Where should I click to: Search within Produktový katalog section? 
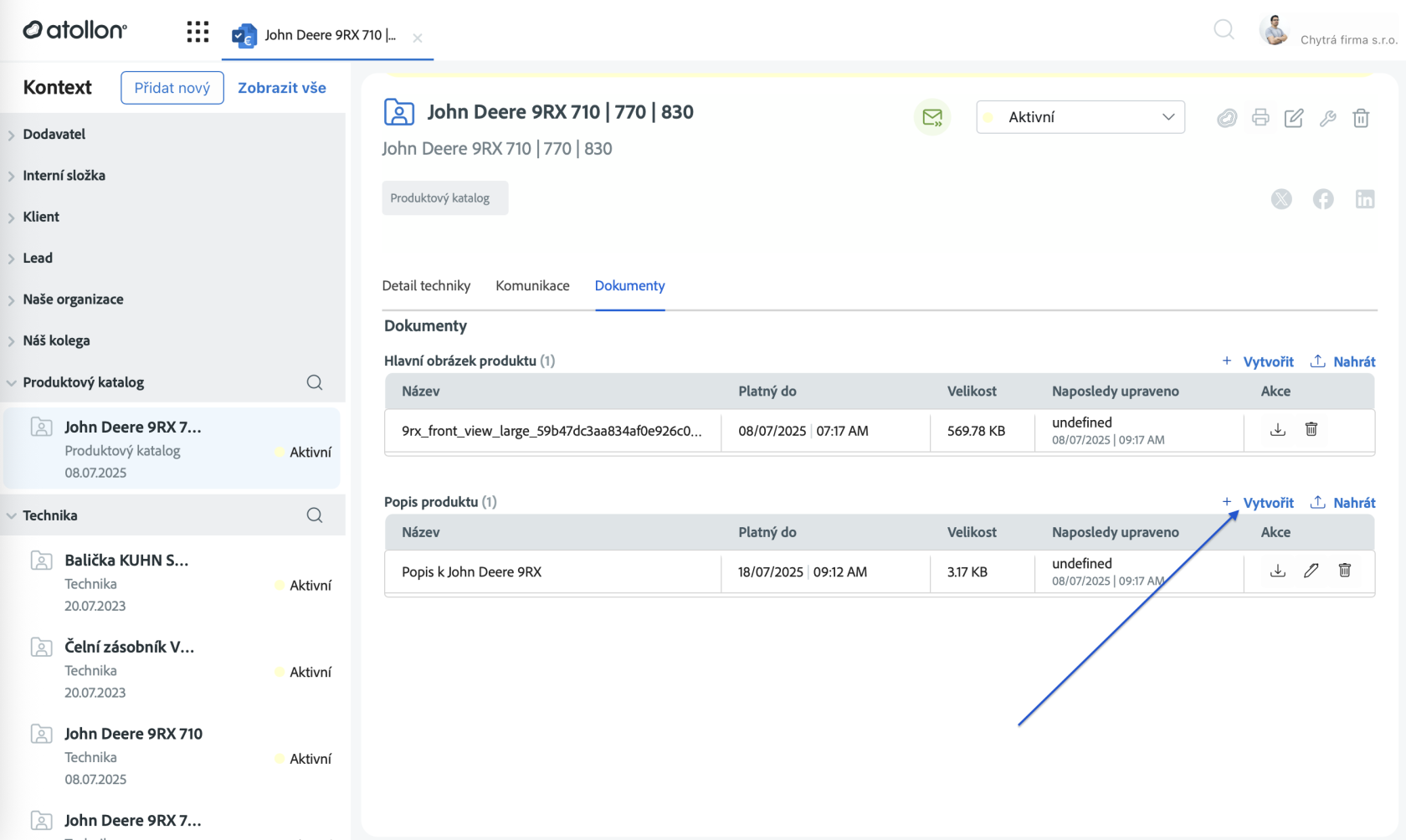(315, 382)
